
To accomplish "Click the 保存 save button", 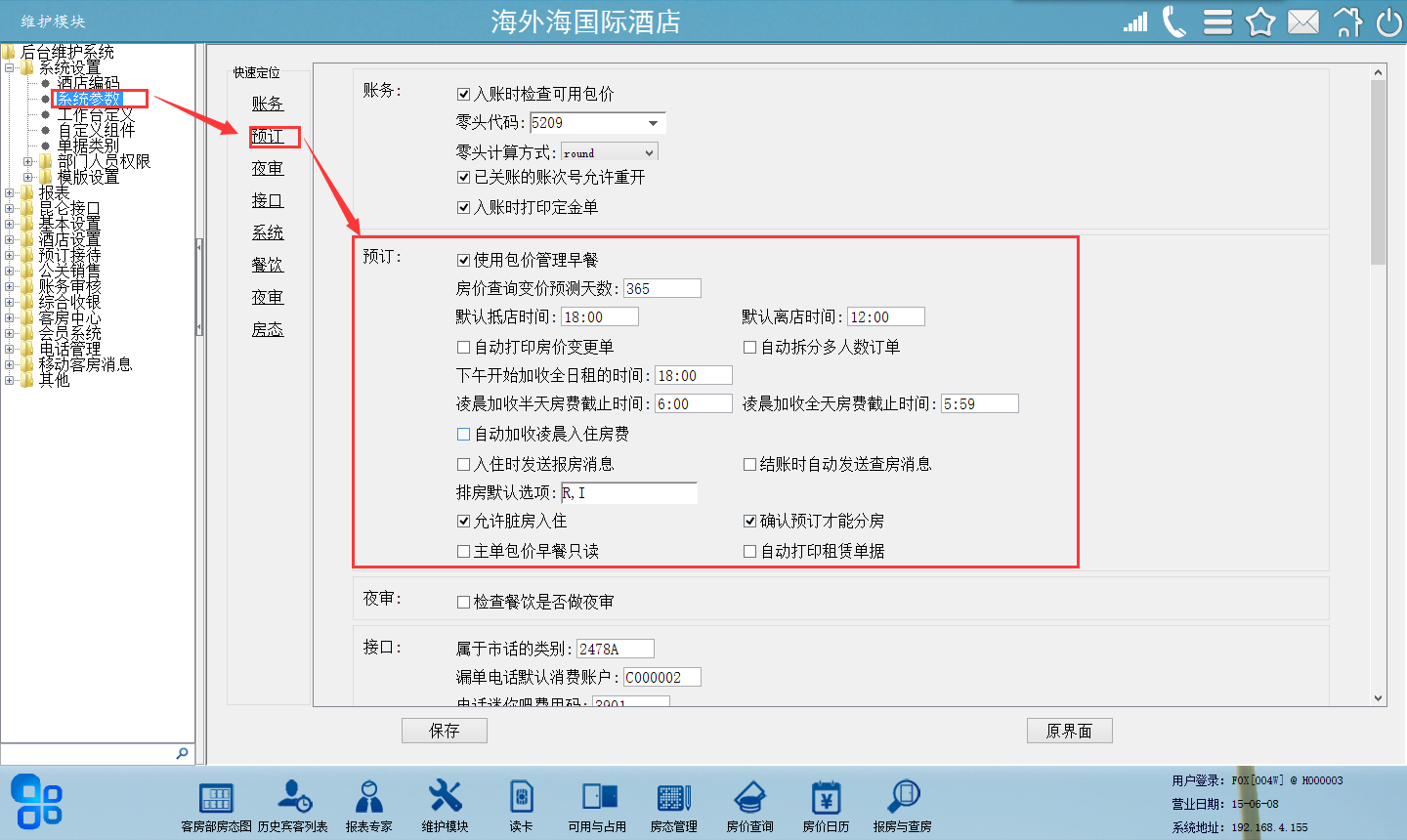I will coord(444,731).
